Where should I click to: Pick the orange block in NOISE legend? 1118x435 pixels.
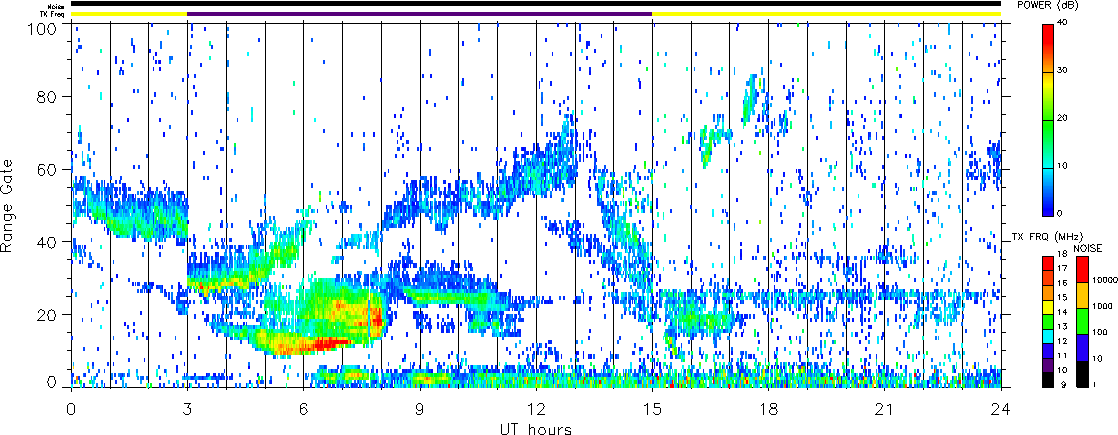click(1081, 295)
